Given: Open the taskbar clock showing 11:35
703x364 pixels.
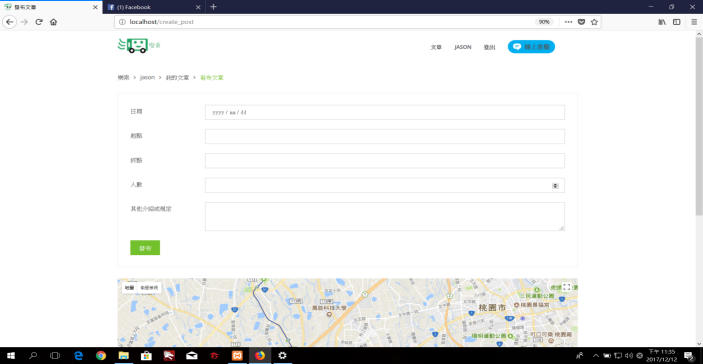Looking at the screenshot, I should coord(662,355).
